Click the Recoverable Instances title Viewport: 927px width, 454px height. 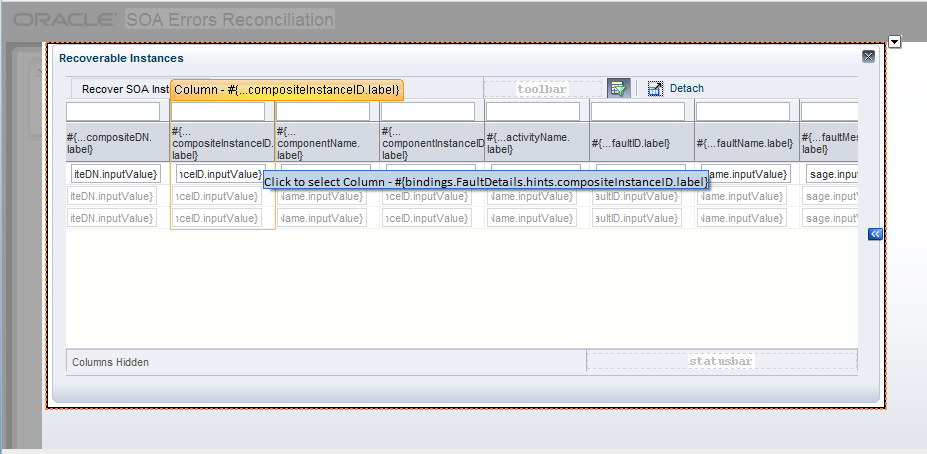coord(121,58)
